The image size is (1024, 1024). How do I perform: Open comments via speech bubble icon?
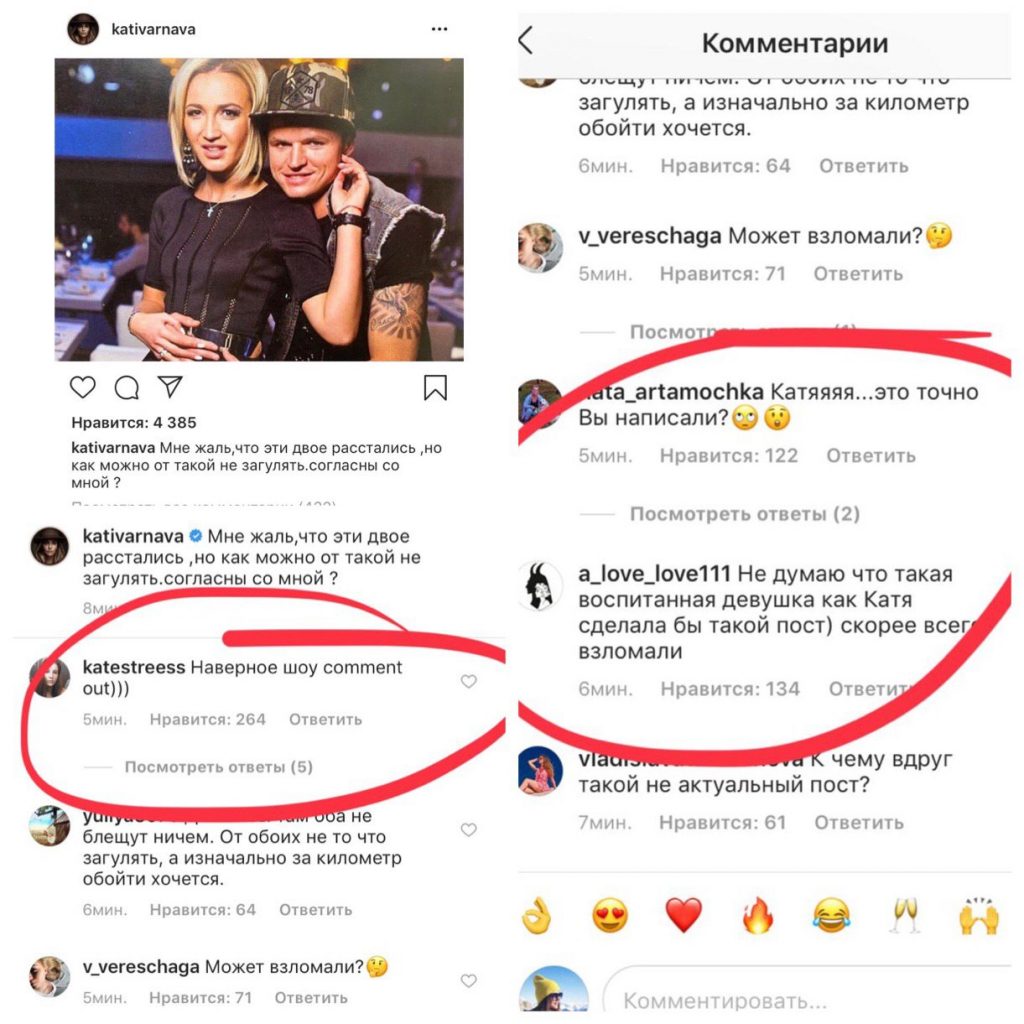click(x=127, y=387)
